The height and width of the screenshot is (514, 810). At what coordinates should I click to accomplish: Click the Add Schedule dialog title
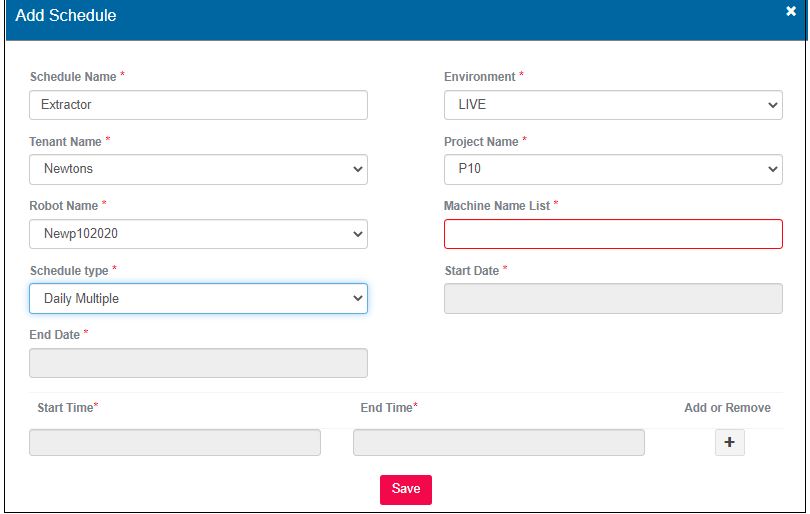coord(66,16)
